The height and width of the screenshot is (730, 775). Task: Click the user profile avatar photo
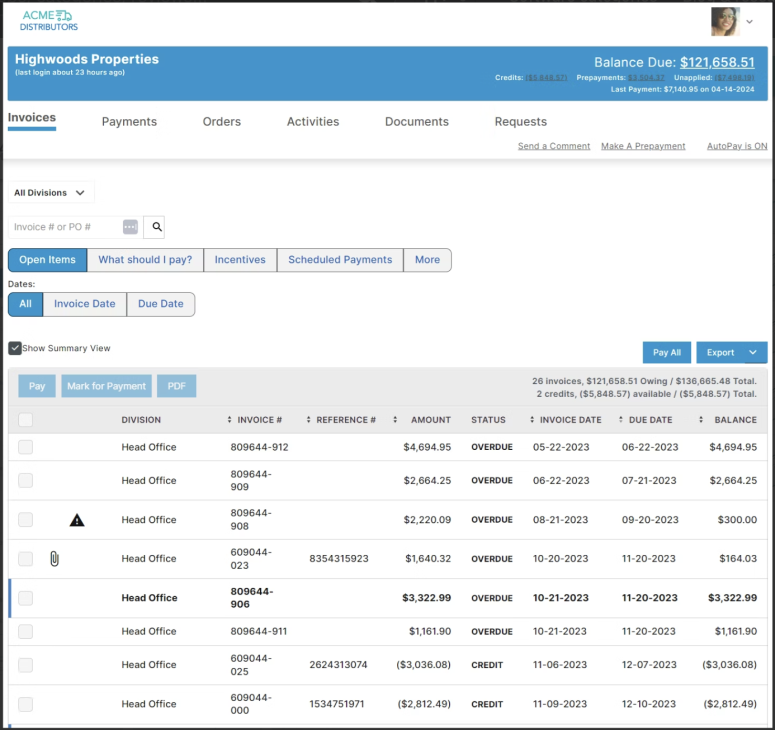coord(725,21)
